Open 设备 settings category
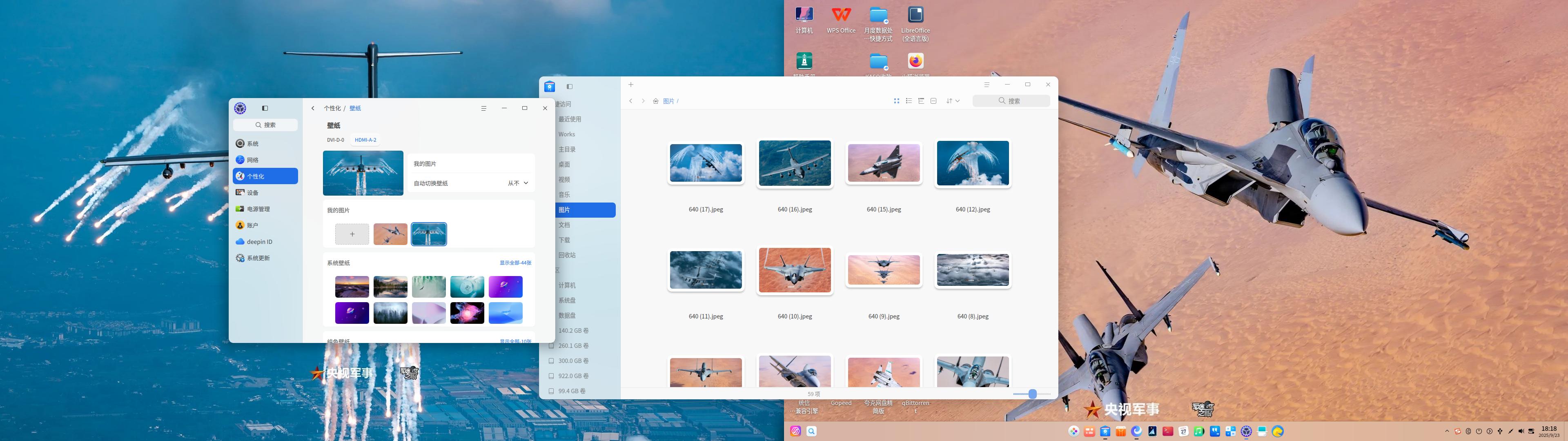Image resolution: width=1568 pixels, height=441 pixels. coord(265,192)
